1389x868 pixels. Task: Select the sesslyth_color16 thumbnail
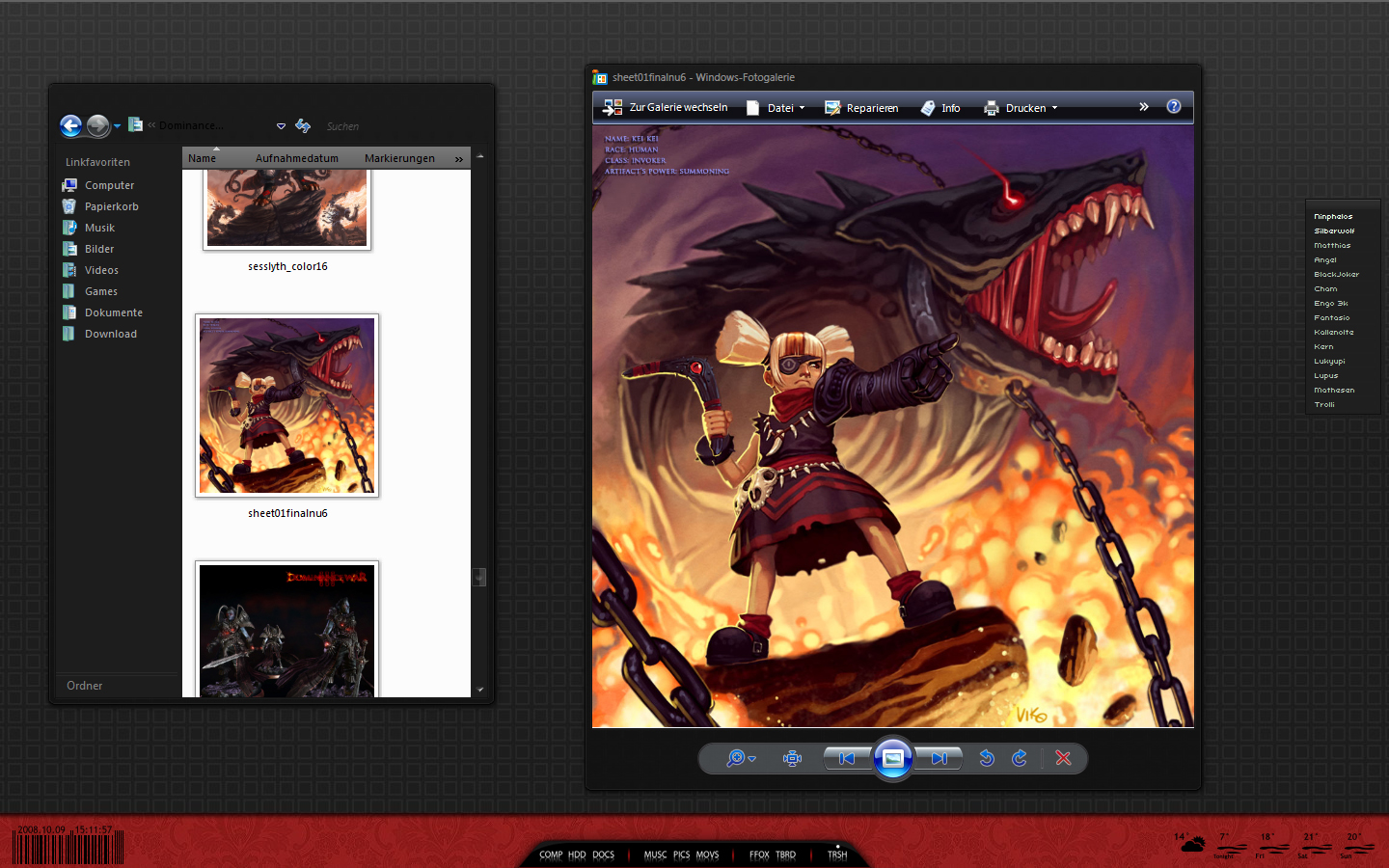pos(286,208)
